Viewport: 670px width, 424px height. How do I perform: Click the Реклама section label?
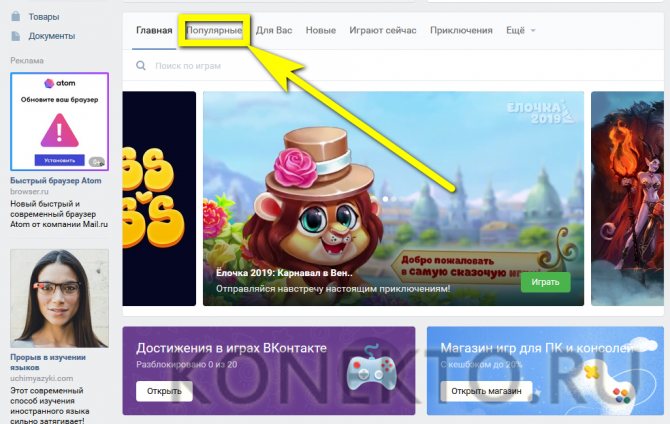(x=27, y=61)
